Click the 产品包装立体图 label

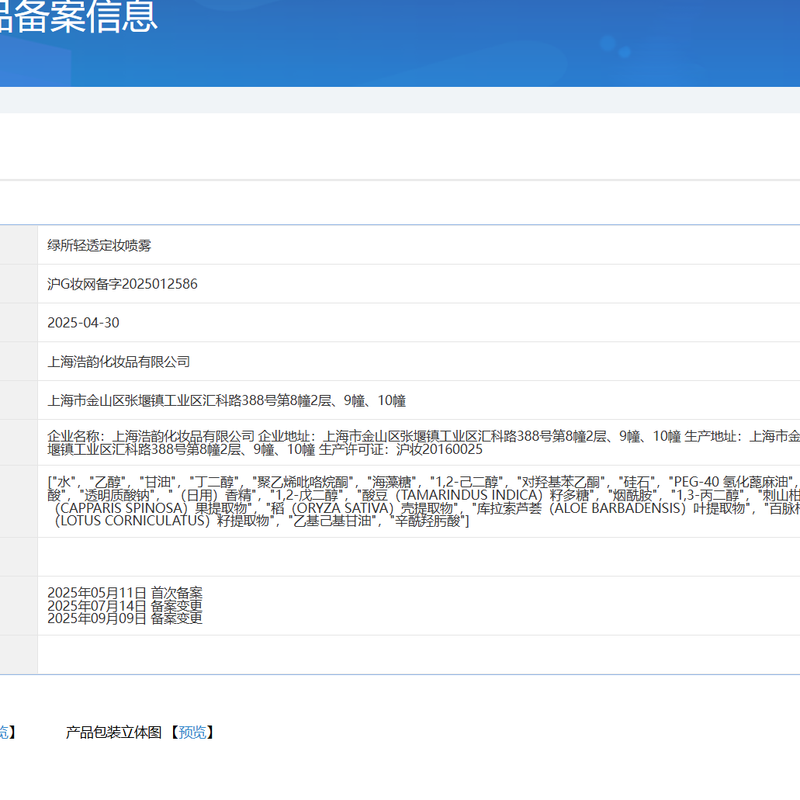coord(113,733)
